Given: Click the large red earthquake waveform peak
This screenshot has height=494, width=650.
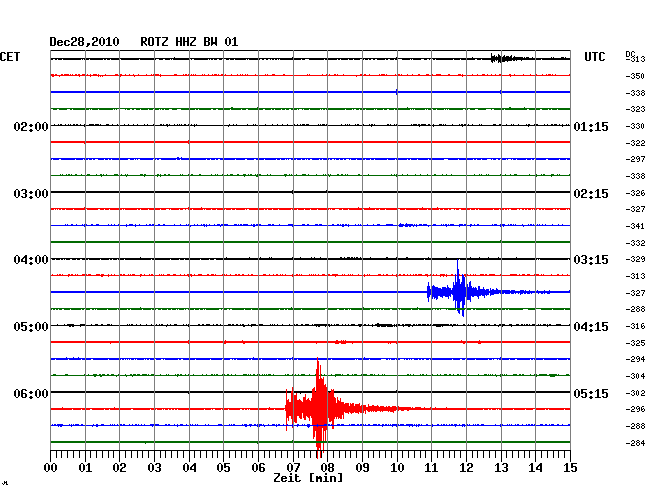Looking at the screenshot, I should click(319, 408).
